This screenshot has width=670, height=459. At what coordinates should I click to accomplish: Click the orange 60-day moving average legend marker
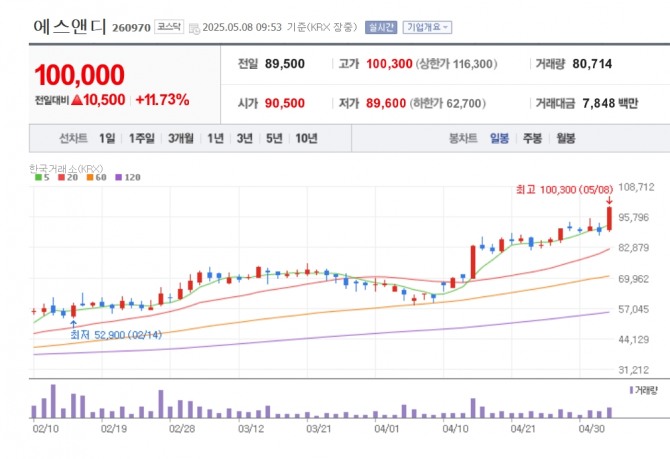pos(90,177)
